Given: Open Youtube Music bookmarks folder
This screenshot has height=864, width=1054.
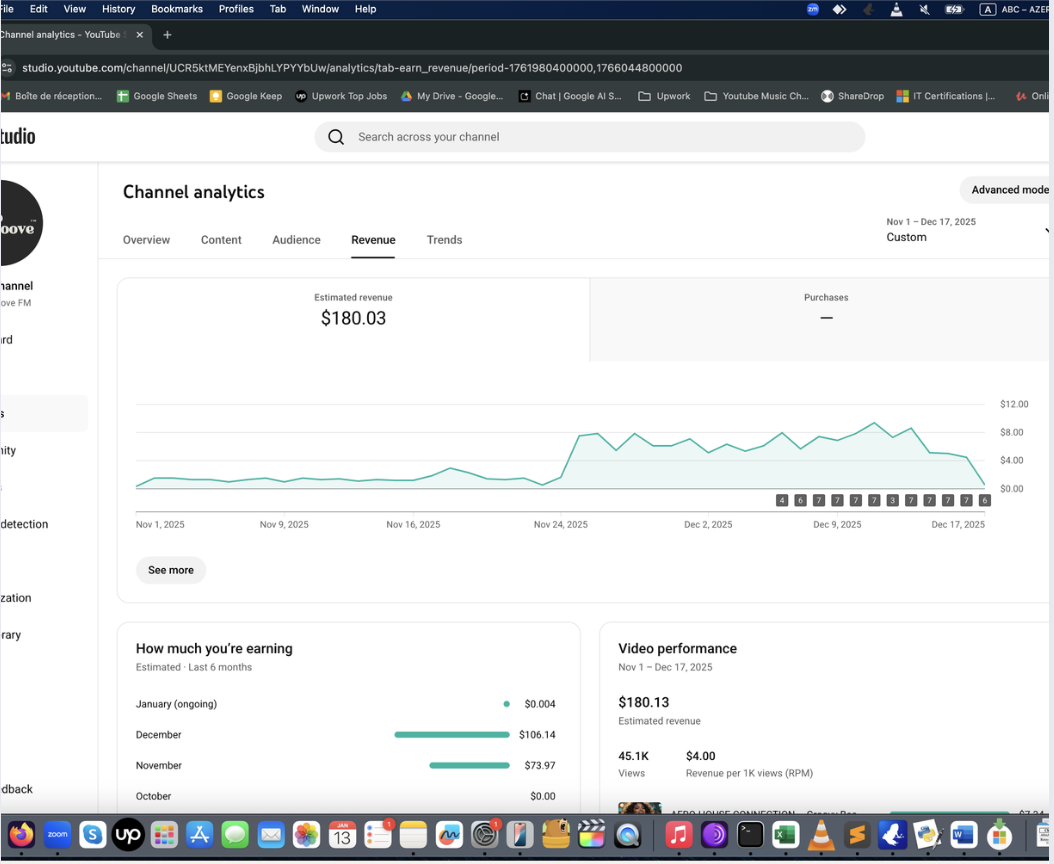Looking at the screenshot, I should [756, 96].
